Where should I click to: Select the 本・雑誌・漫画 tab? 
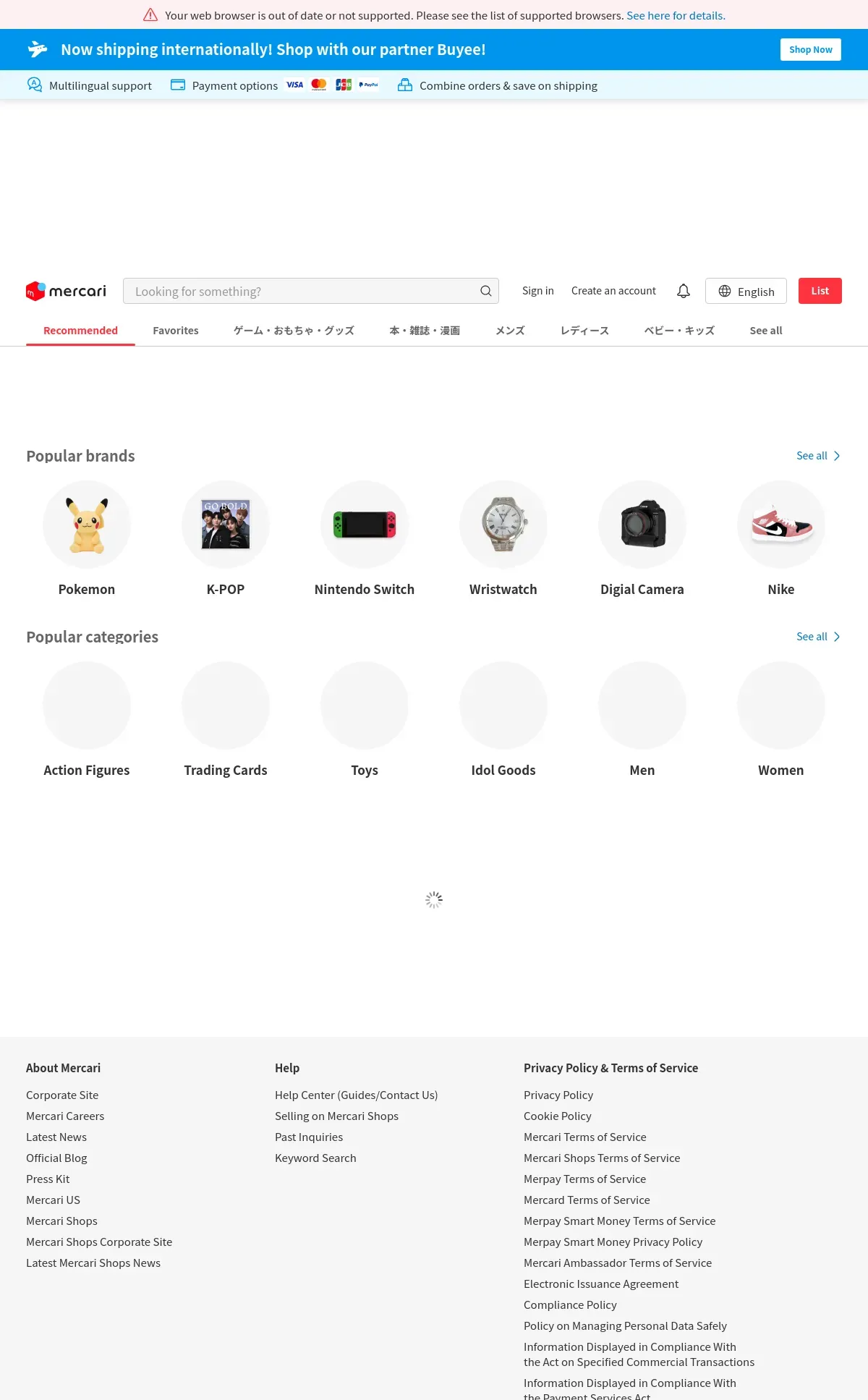(425, 331)
